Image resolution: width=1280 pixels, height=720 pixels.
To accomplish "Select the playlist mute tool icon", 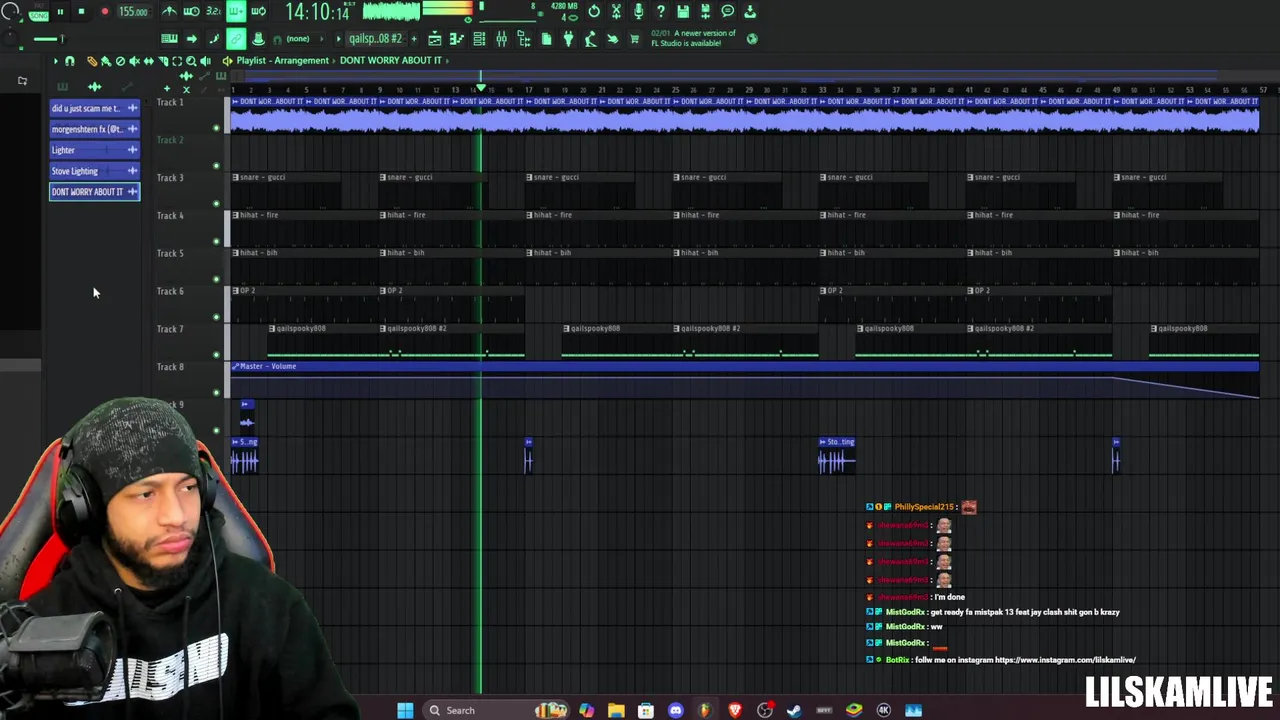I will [x=134, y=61].
